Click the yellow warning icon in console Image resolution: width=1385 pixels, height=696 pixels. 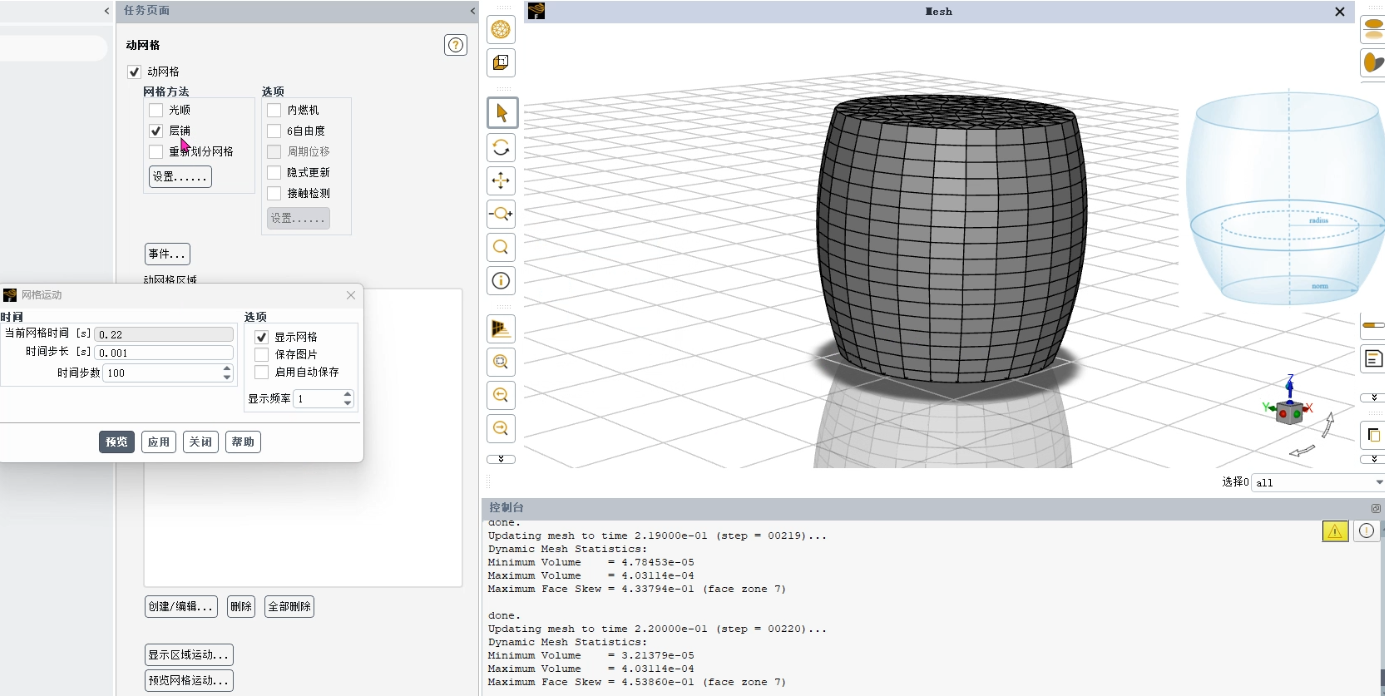click(x=1335, y=531)
